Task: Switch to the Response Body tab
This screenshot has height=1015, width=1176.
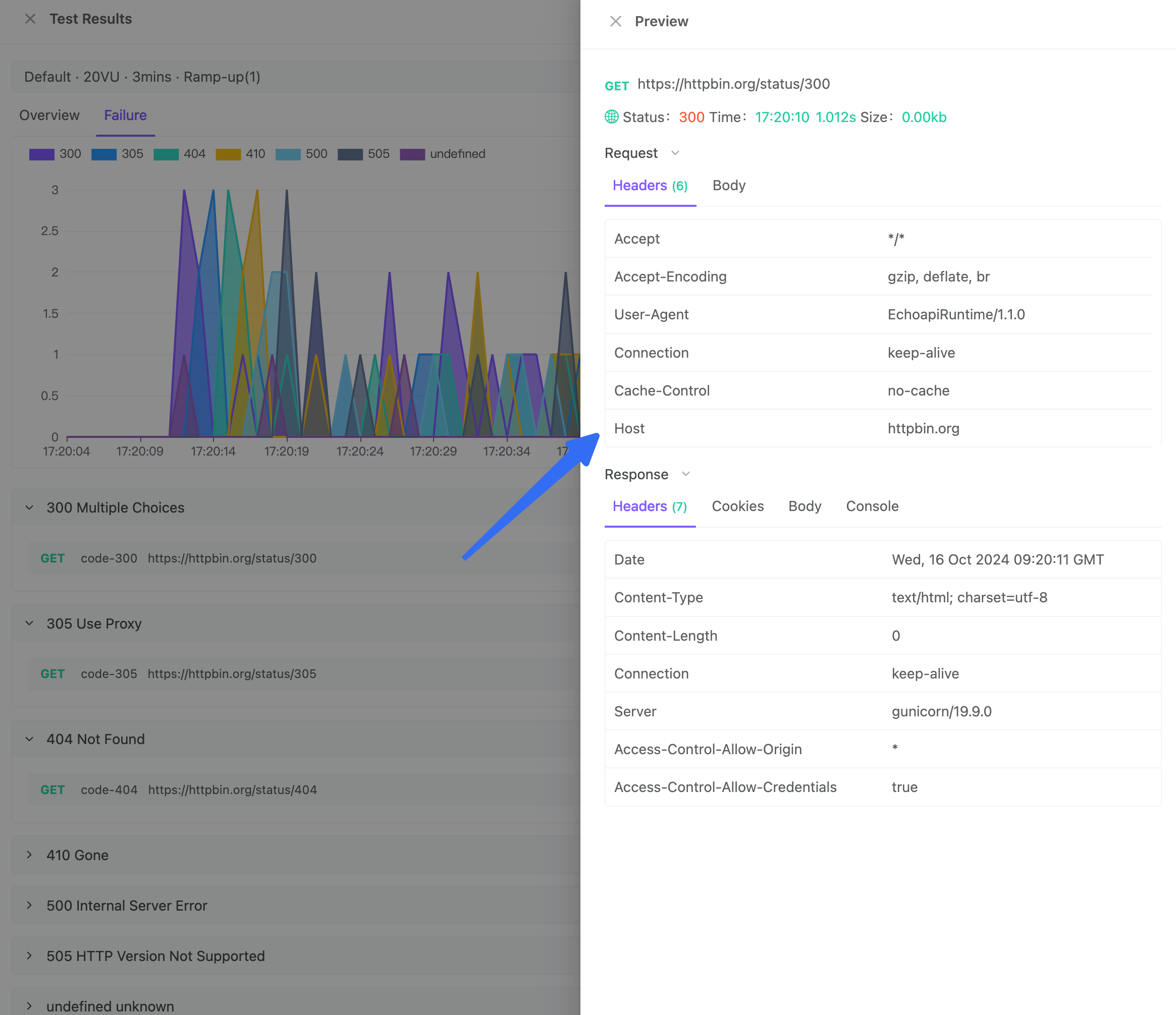Action: point(805,506)
